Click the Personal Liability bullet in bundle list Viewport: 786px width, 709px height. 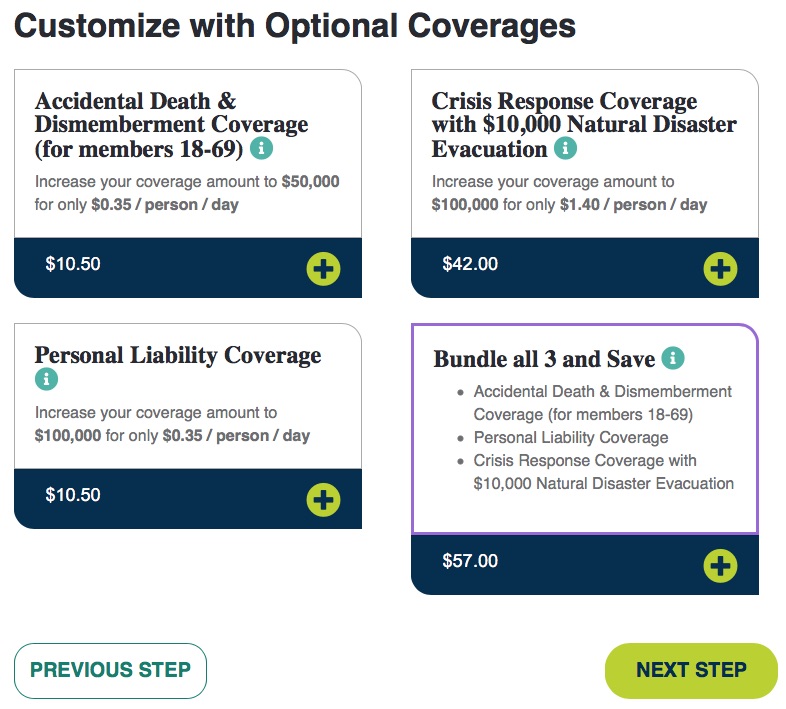pos(571,437)
